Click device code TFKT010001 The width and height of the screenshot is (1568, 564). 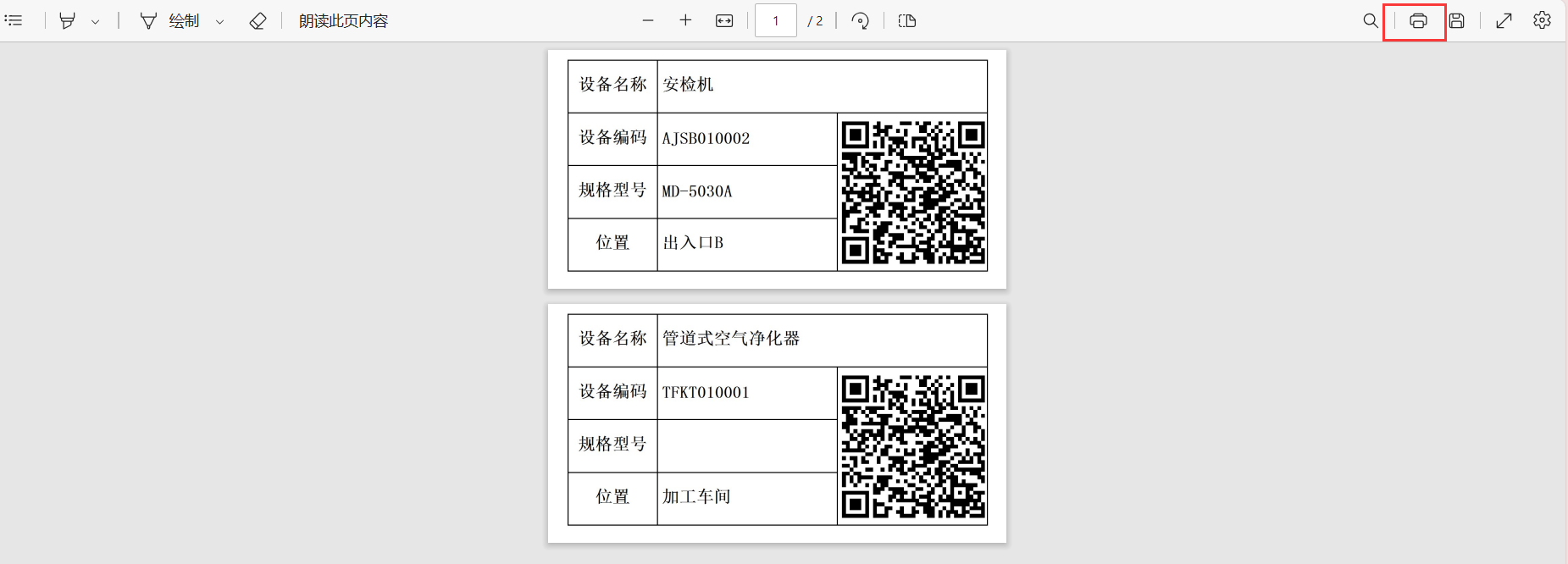(x=706, y=392)
